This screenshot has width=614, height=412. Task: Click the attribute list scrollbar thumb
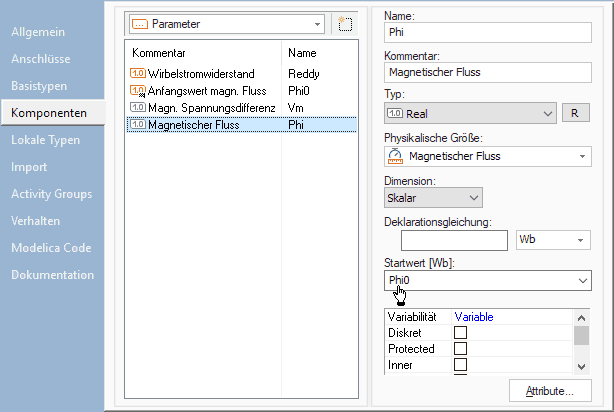point(581,336)
